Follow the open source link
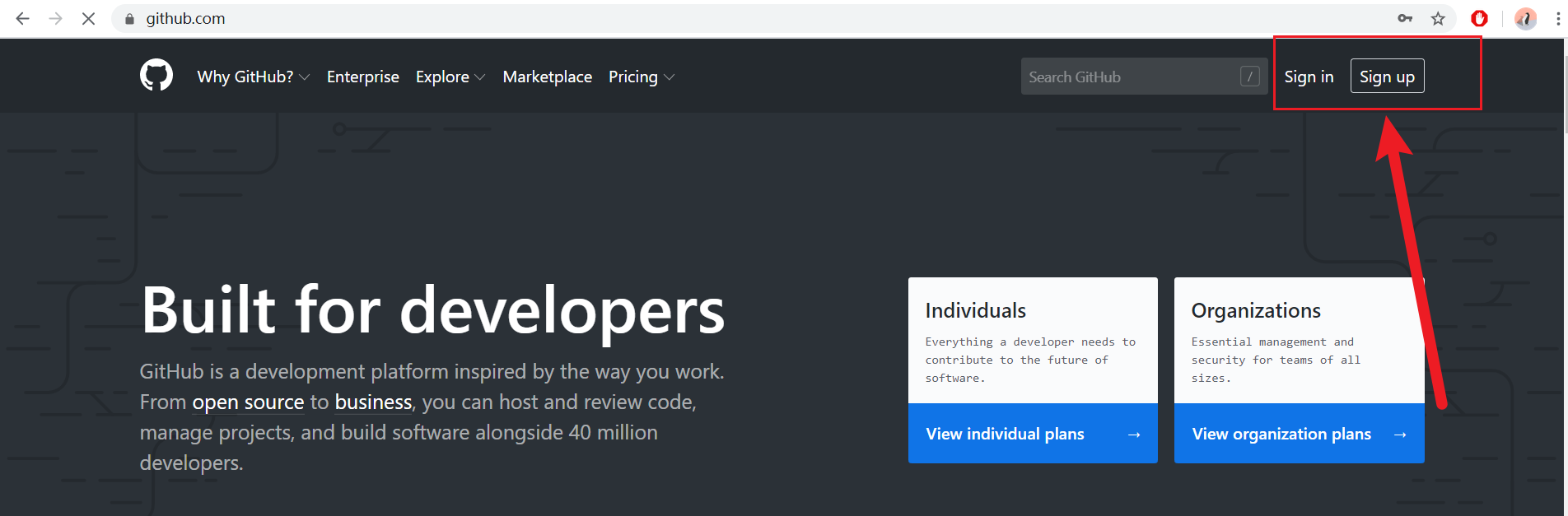Screen dimensions: 1568x516 pos(248,402)
